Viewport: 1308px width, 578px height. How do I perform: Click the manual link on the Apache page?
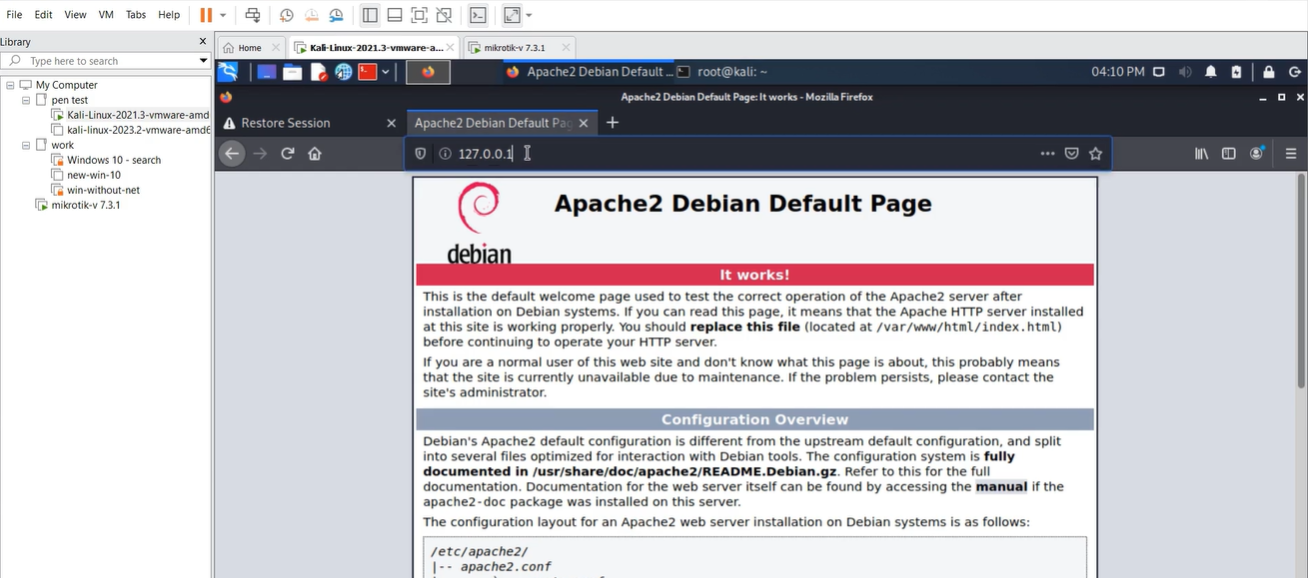click(x=1001, y=487)
